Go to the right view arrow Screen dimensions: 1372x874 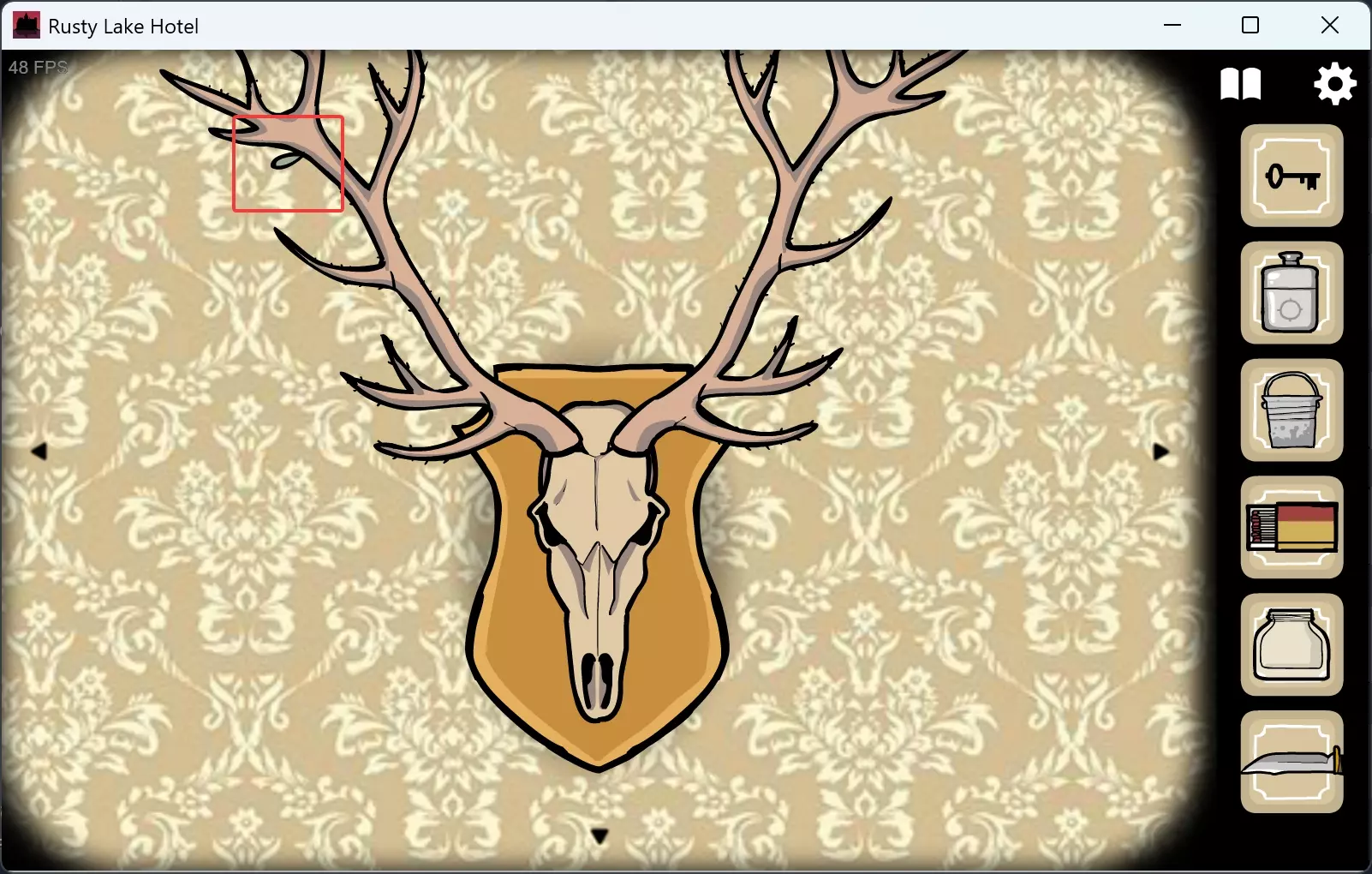(x=1160, y=452)
